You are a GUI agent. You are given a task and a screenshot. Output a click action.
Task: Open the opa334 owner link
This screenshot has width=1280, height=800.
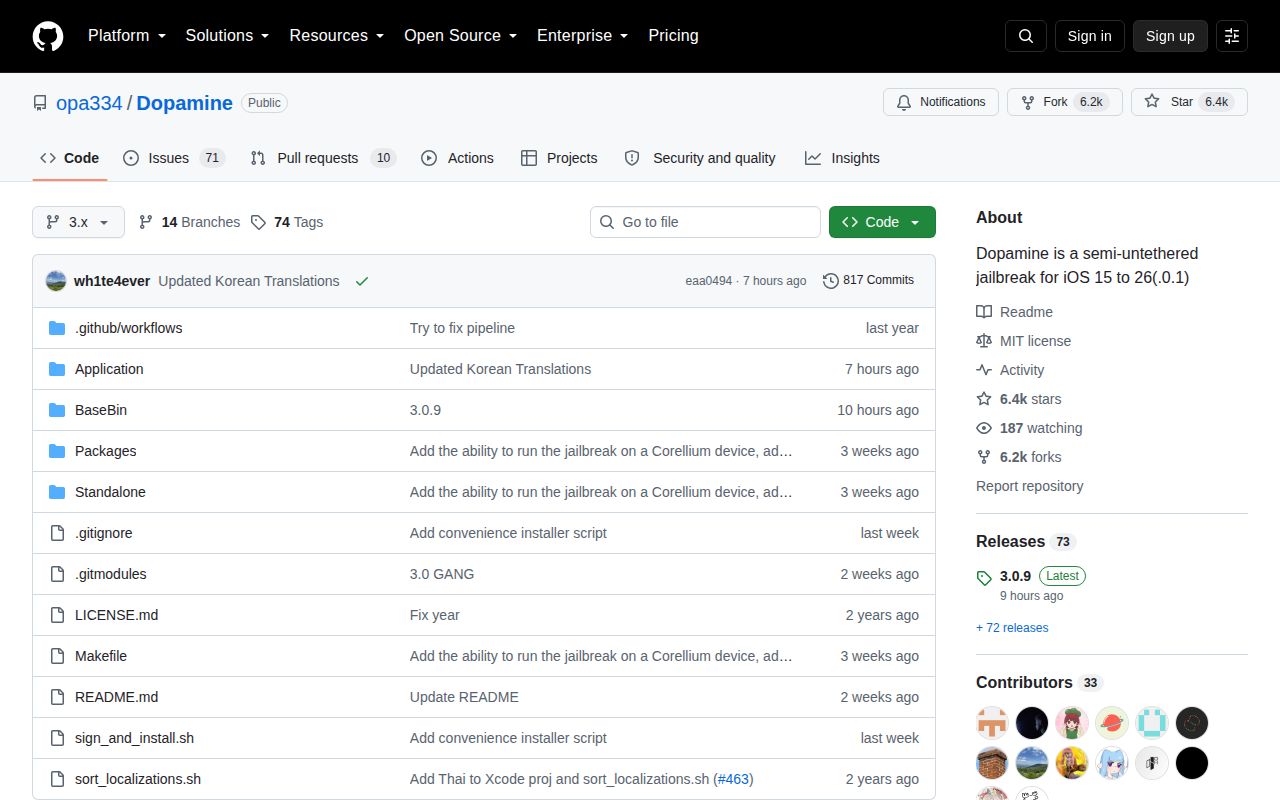[x=89, y=103]
